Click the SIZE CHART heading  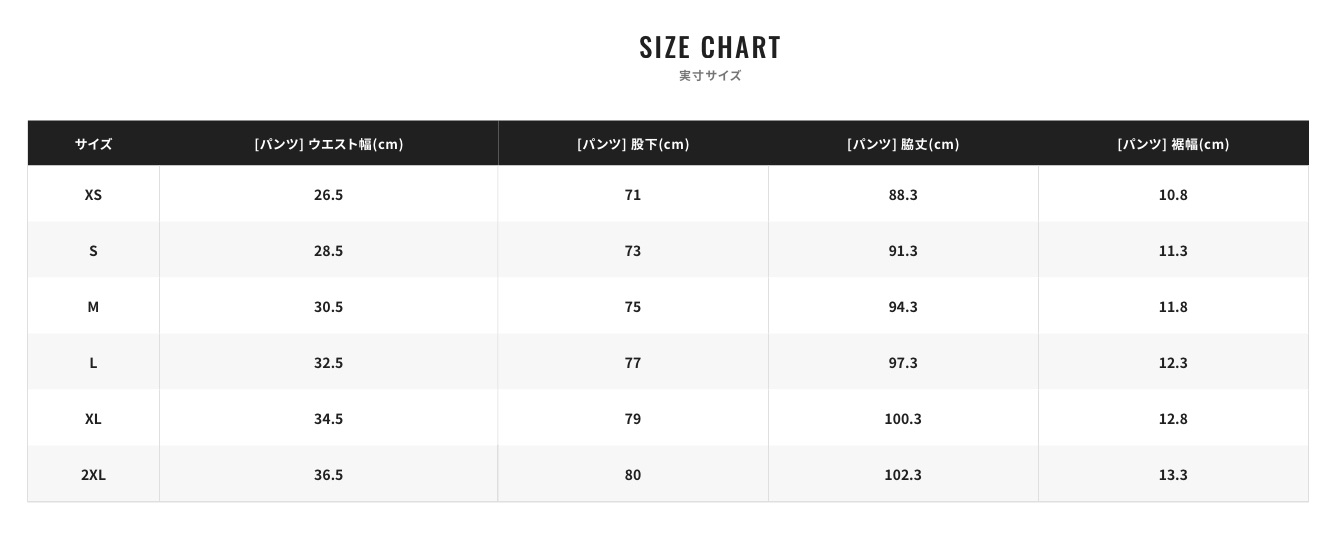710,47
